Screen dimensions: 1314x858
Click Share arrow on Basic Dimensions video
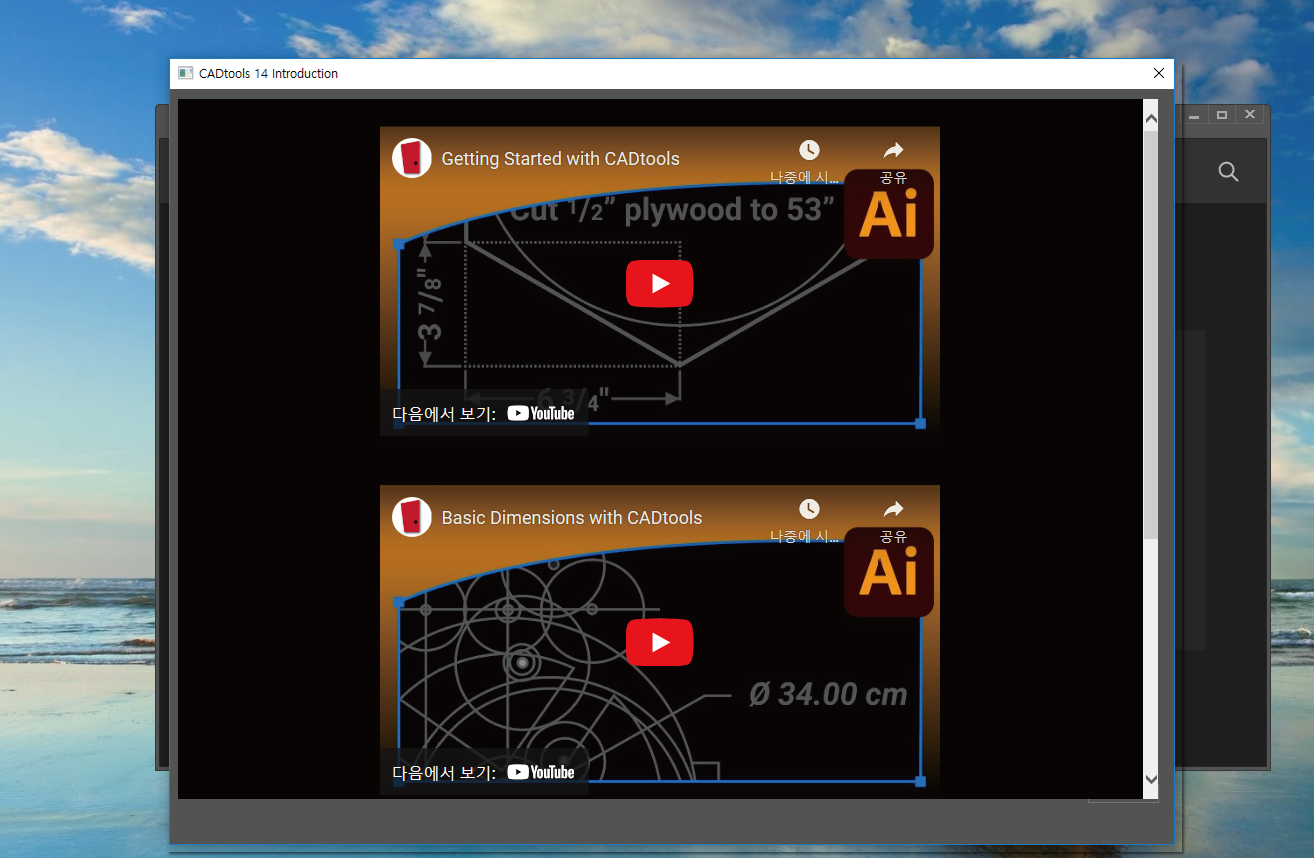point(893,509)
